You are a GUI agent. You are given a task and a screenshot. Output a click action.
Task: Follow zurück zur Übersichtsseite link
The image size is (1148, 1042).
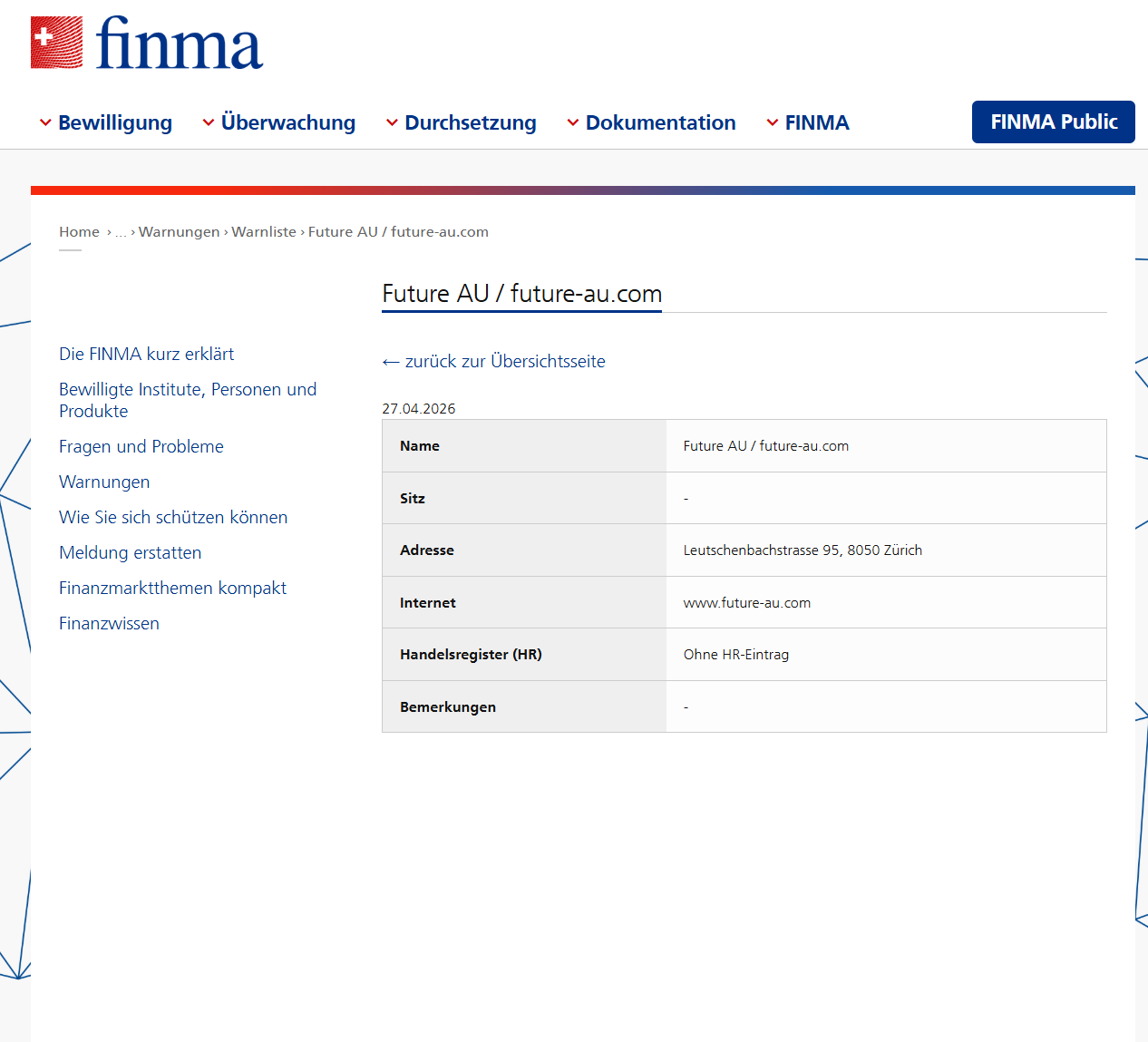coord(505,361)
